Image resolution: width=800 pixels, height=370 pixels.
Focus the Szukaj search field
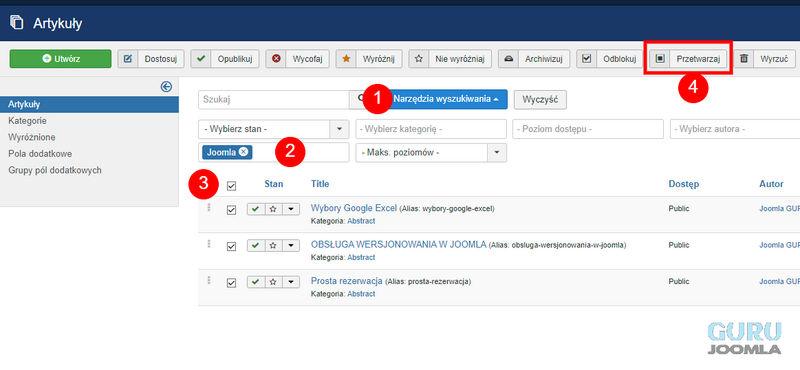(x=273, y=100)
